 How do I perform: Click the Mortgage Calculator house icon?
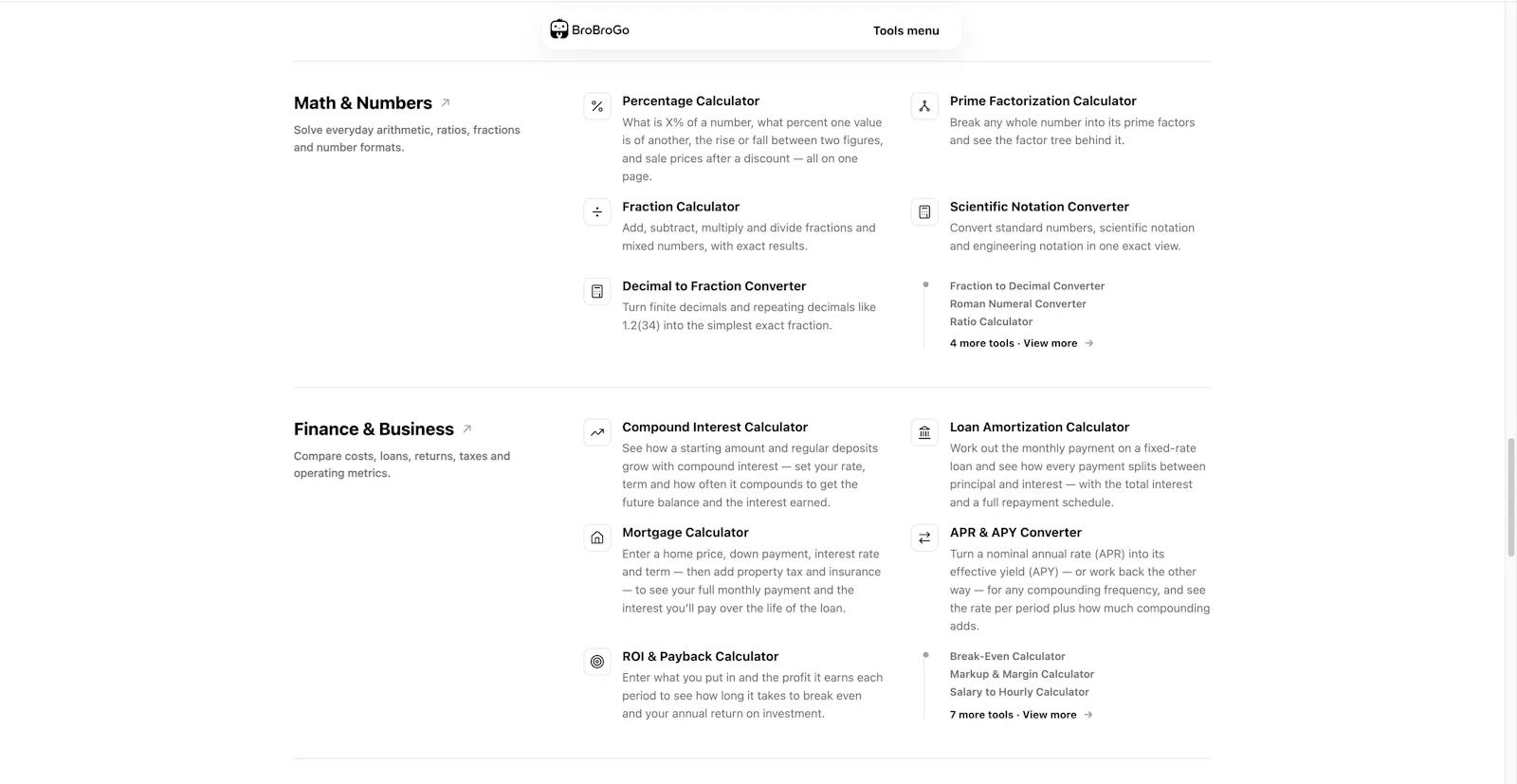[x=597, y=538]
